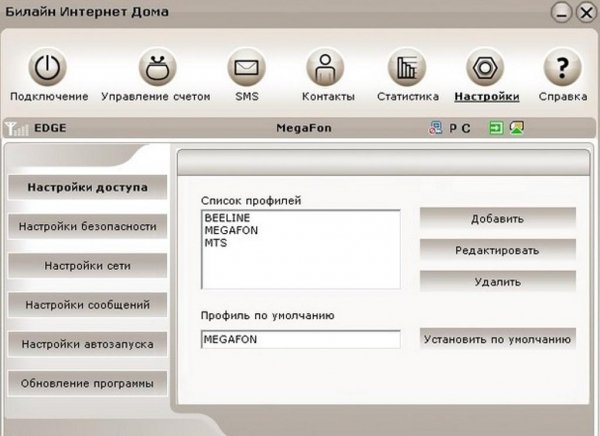
Task: Open Настройки доступа section
Action: pyautogui.click(x=87, y=187)
